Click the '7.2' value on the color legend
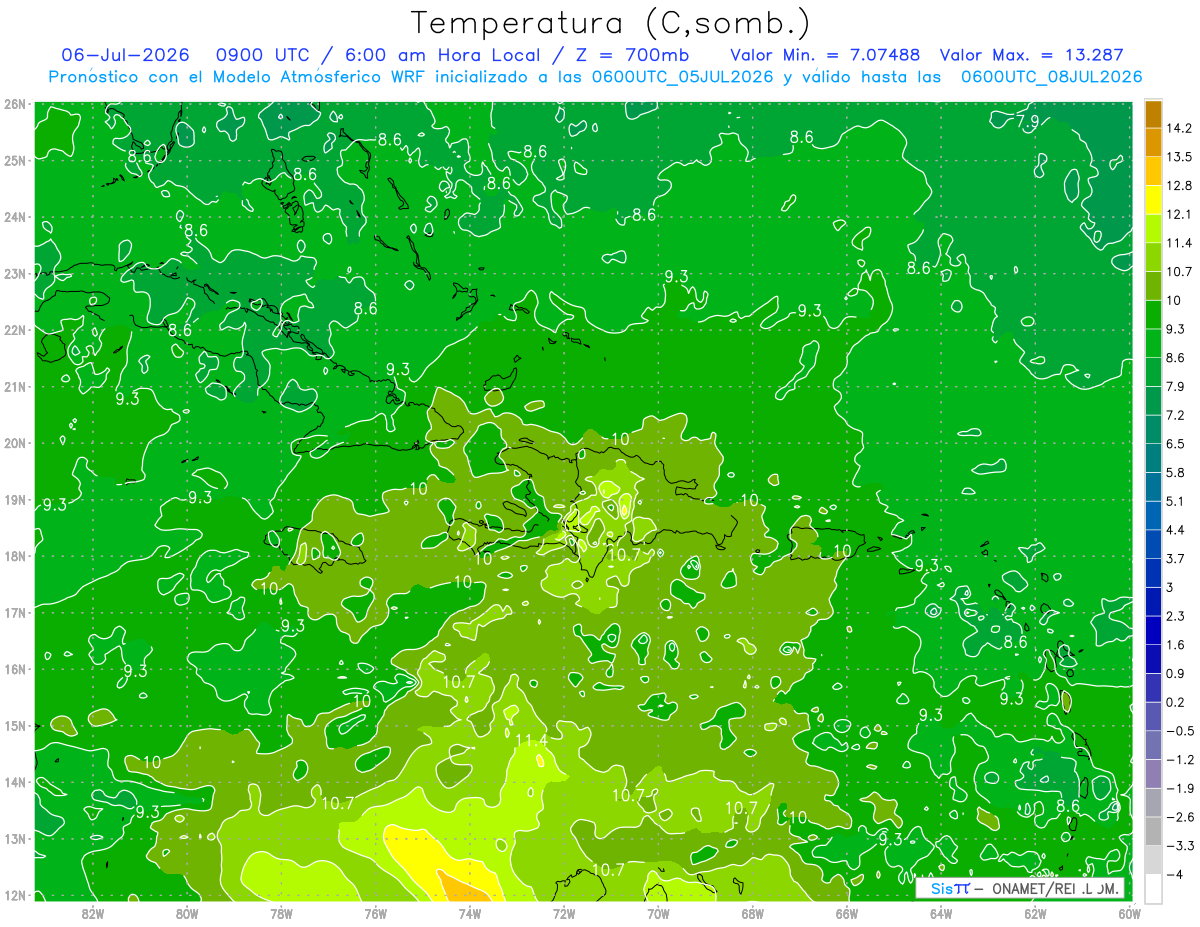Image resolution: width=1200 pixels, height=927 pixels. point(1176,415)
